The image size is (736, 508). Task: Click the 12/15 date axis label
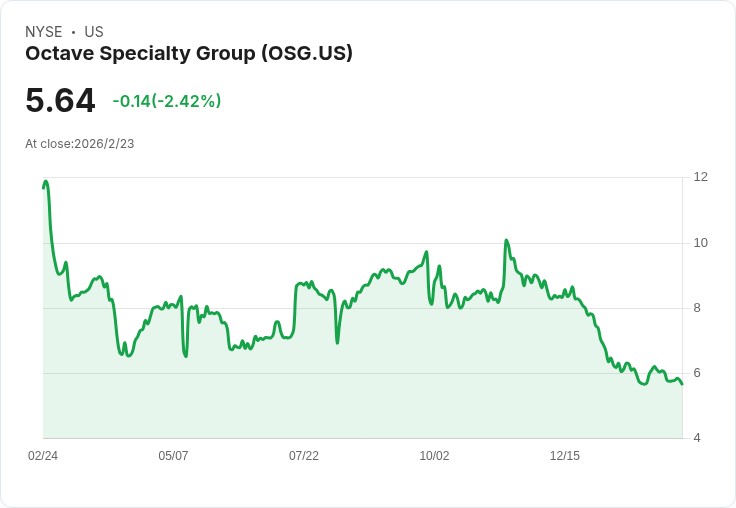(565, 456)
